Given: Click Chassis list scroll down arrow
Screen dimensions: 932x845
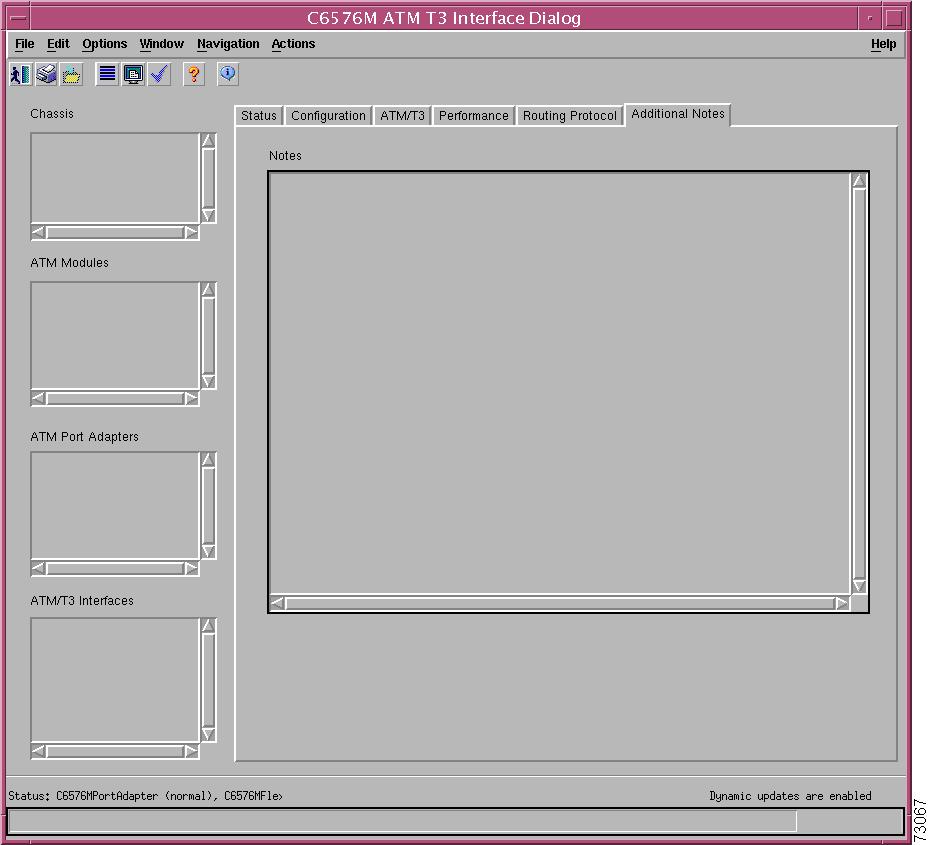Looking at the screenshot, I should pos(208,215).
